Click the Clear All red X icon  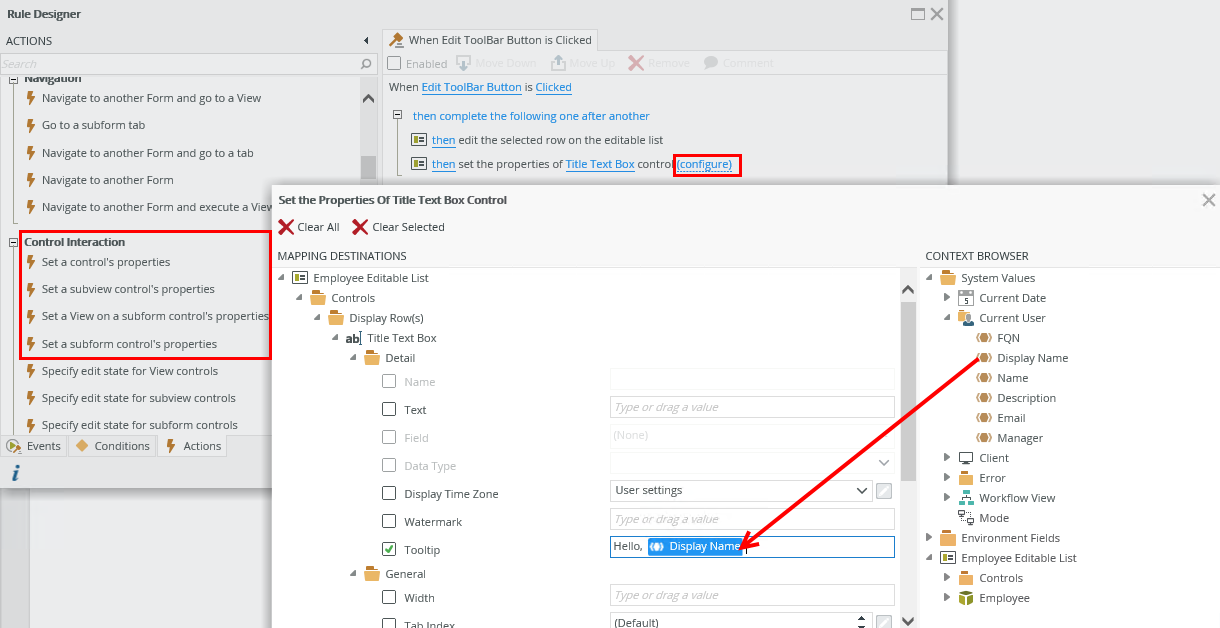click(286, 227)
